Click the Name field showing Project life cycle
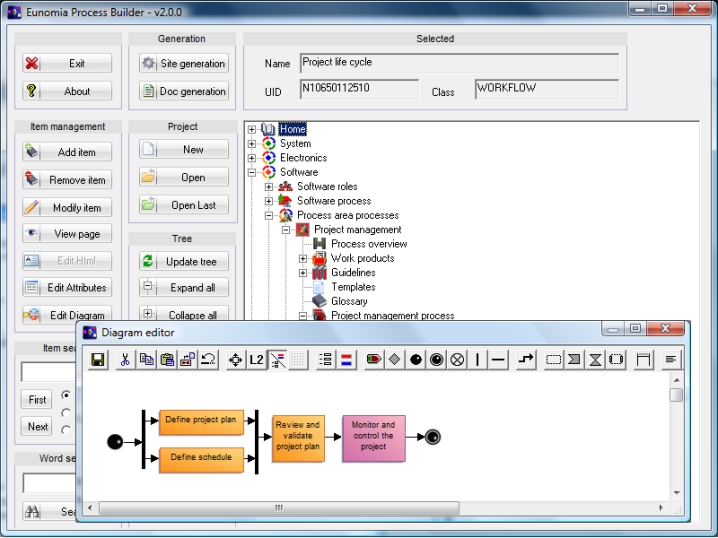This screenshot has width=718, height=538. click(x=459, y=63)
